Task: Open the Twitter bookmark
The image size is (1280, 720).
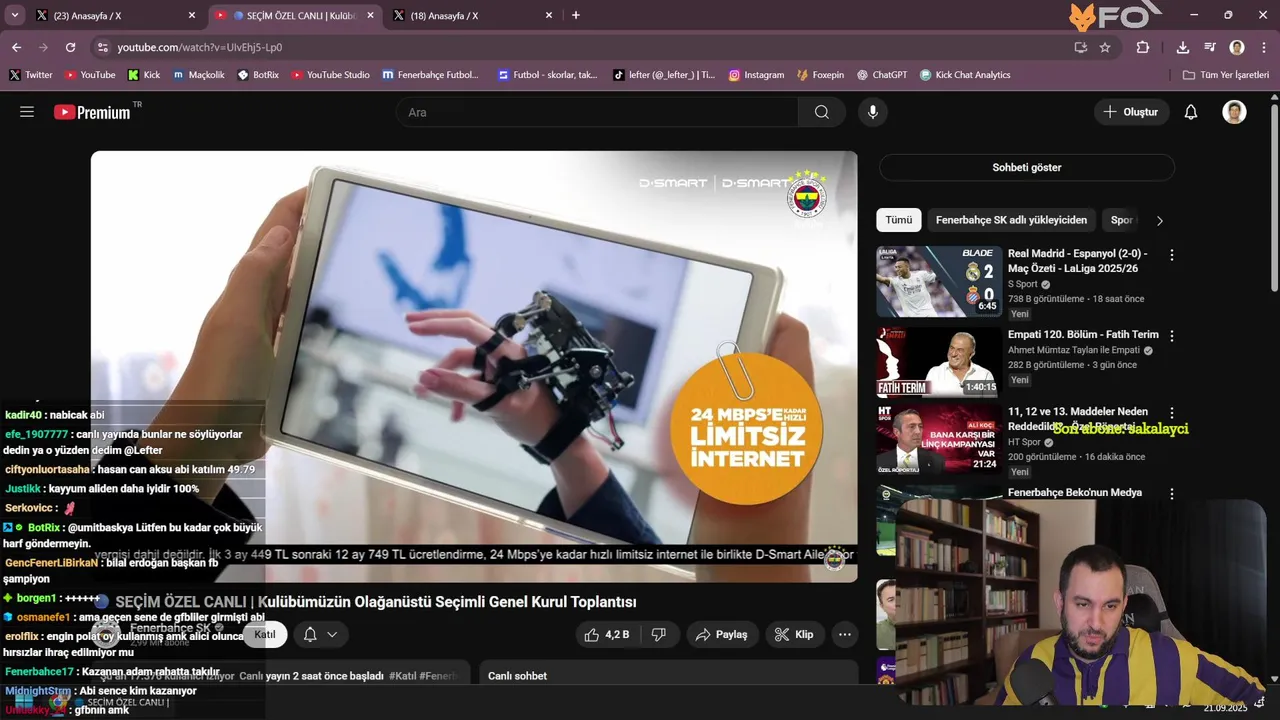Action: (x=31, y=75)
